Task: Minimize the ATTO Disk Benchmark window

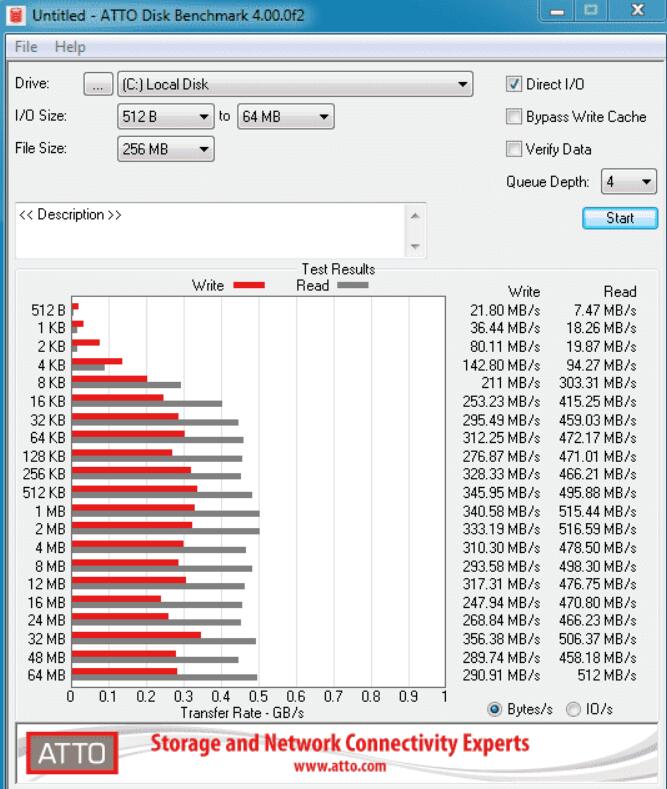Action: click(x=557, y=11)
